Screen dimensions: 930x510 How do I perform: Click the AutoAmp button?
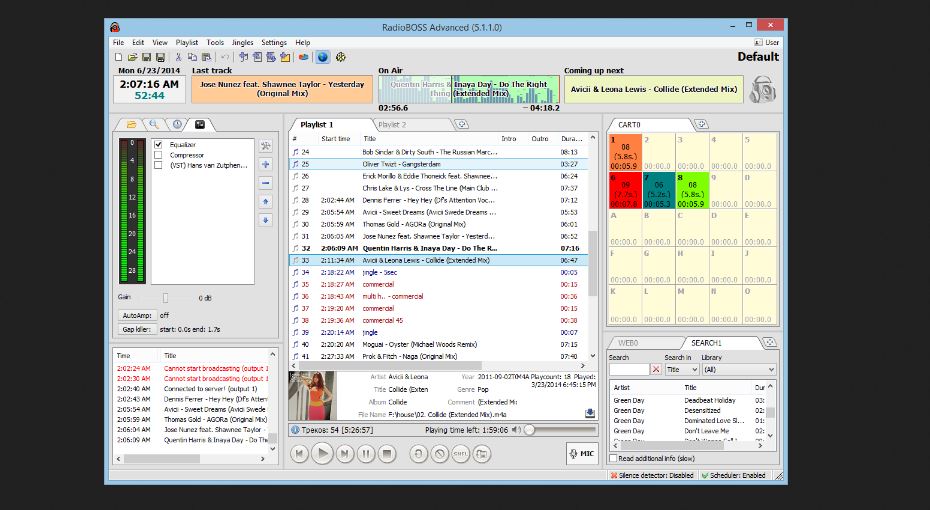click(x=137, y=315)
